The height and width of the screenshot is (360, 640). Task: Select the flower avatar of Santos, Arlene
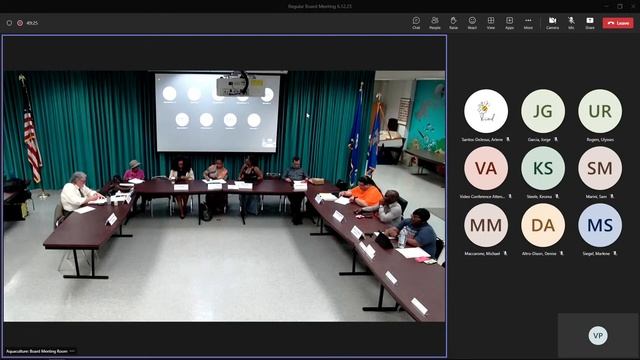(486, 111)
